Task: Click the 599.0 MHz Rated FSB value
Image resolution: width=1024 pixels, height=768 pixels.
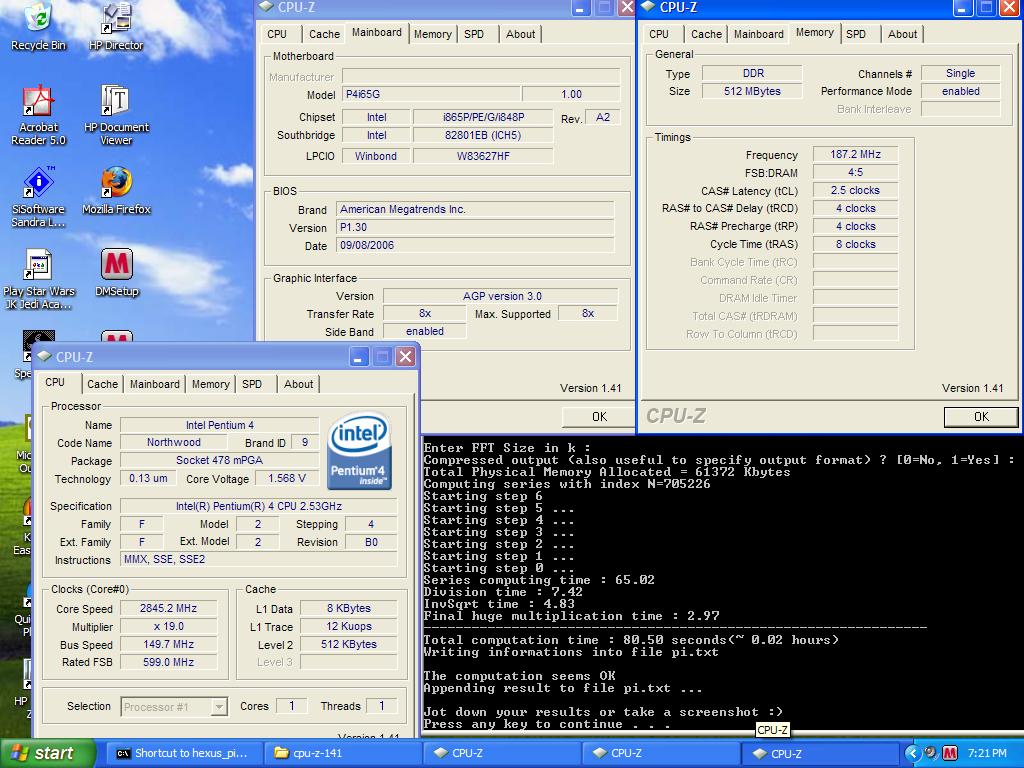Action: click(x=168, y=662)
